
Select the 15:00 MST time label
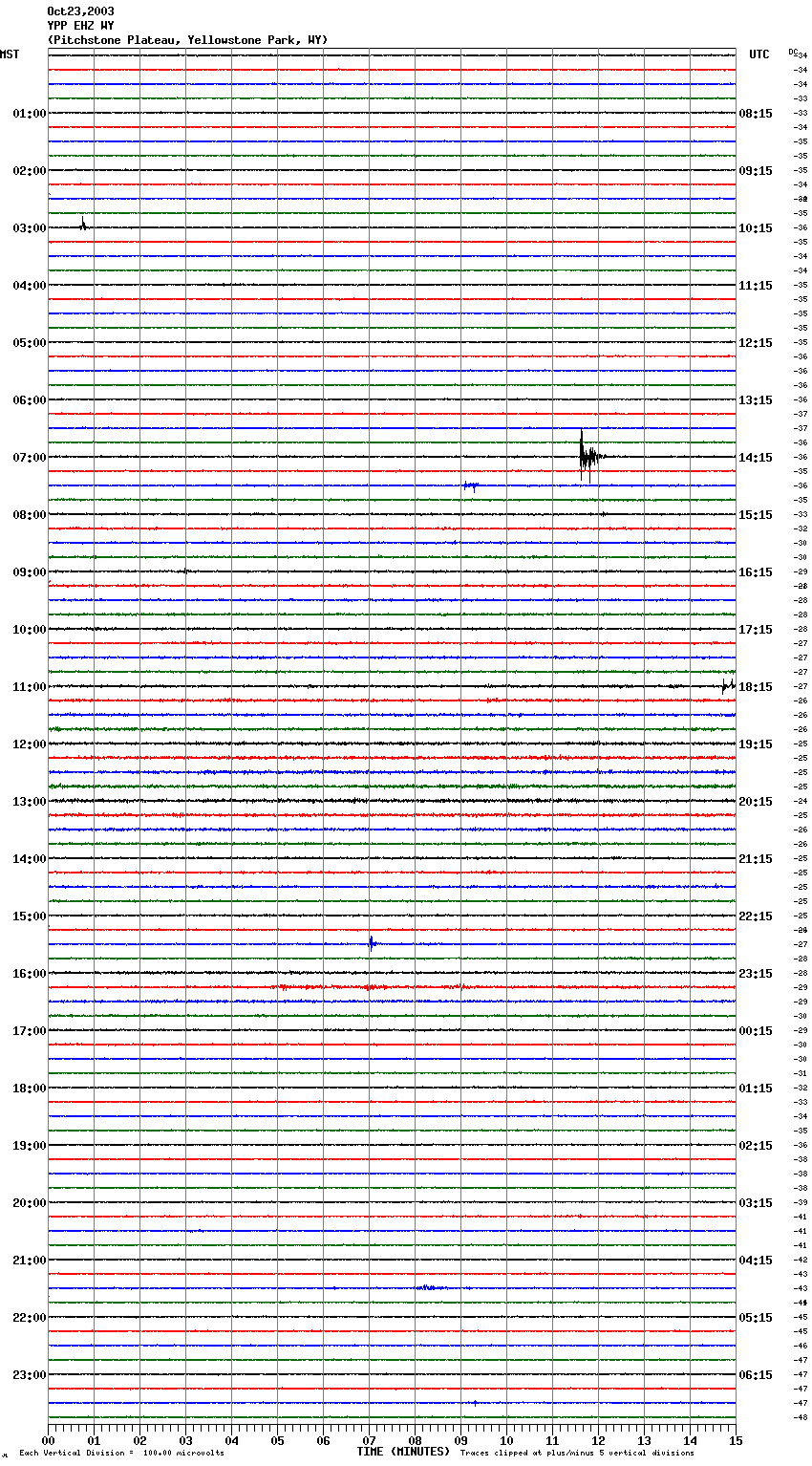[30, 916]
